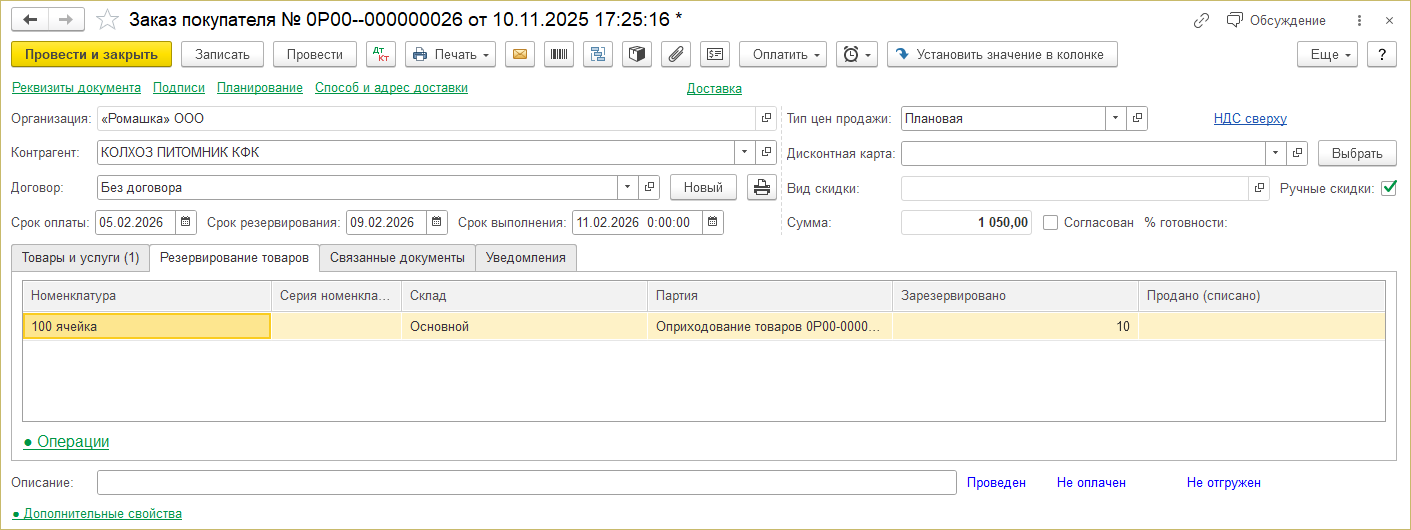1411x530 pixels.
Task: Click the barcode scan icon
Action: (x=559, y=54)
